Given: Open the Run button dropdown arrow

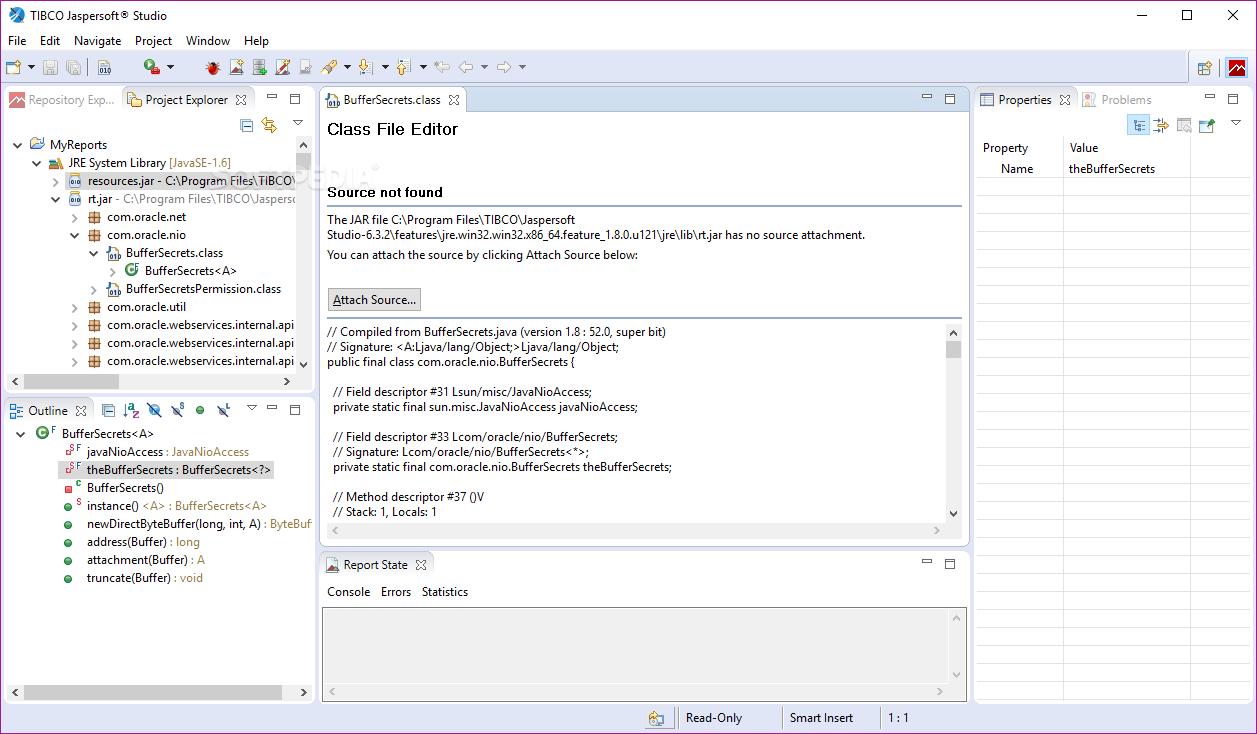Looking at the screenshot, I should pos(170,67).
